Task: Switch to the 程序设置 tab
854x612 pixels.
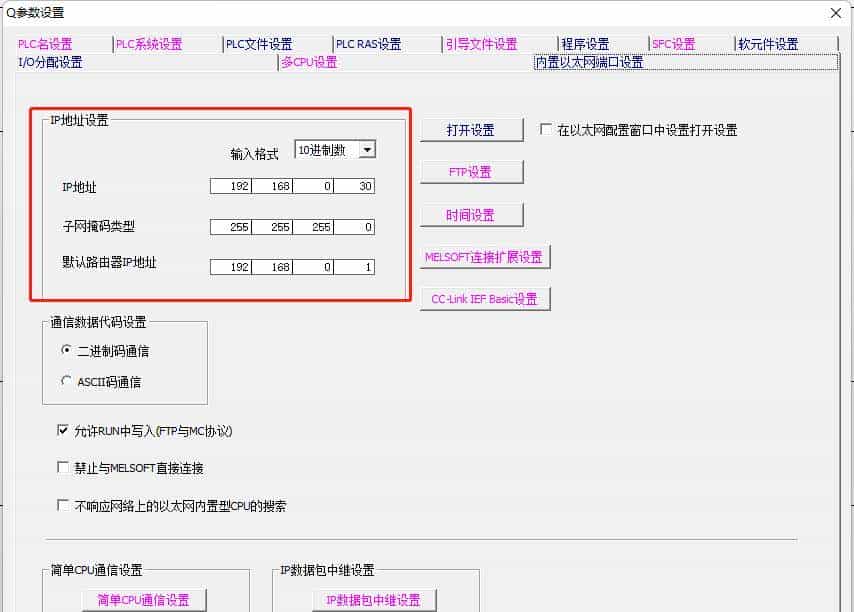Action: click(x=584, y=44)
